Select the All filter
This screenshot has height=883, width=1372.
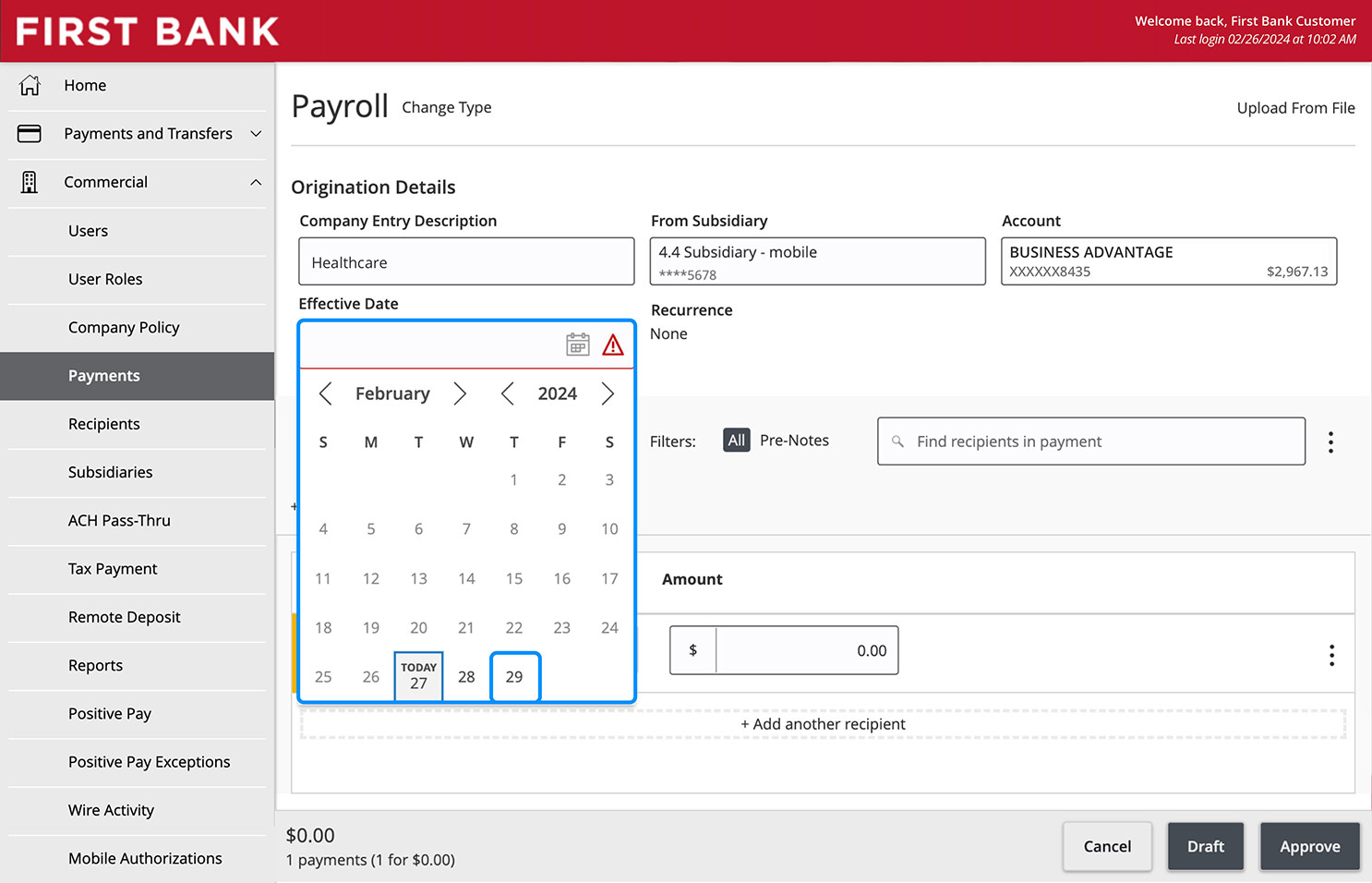737,441
